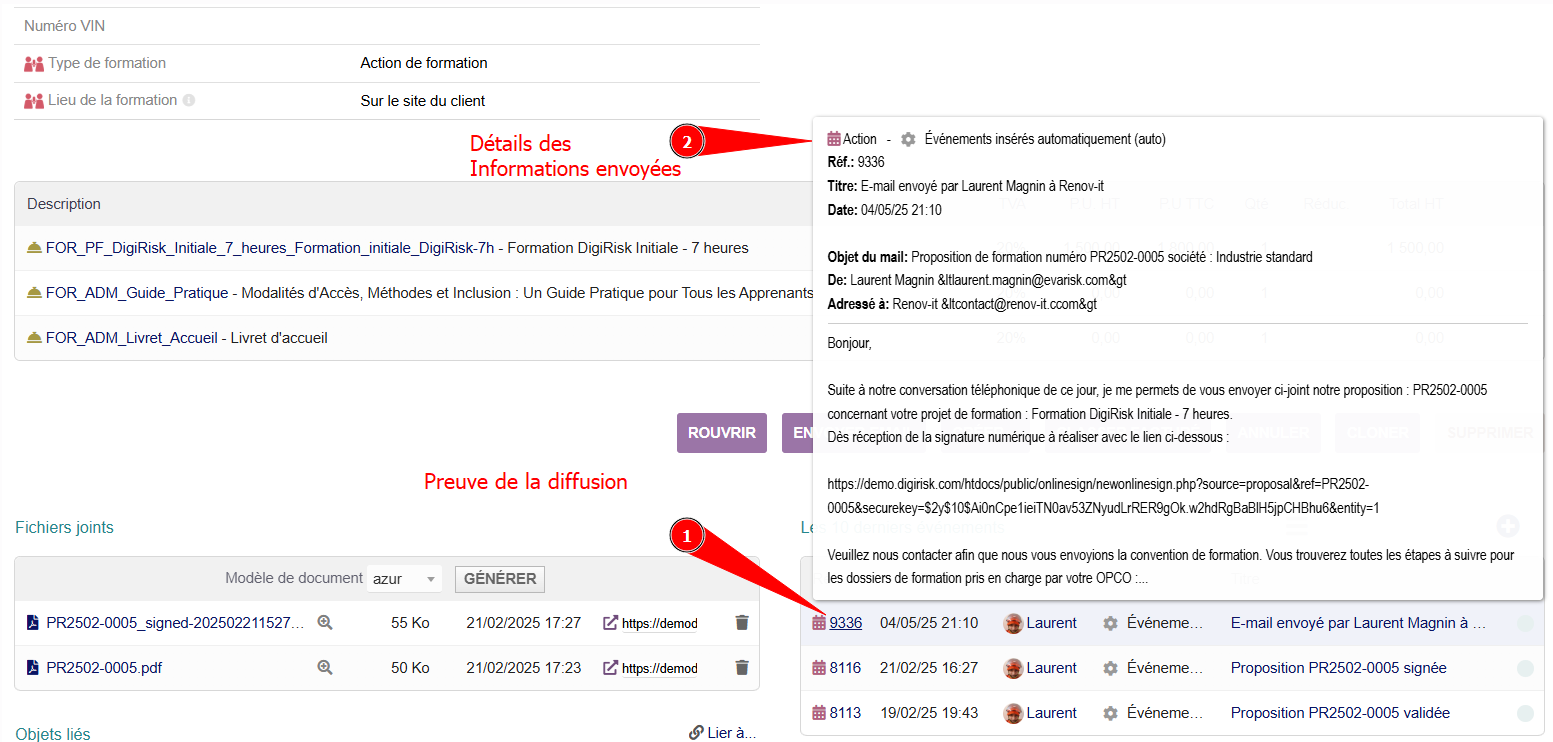Open the external share link icon for PR2502-0005.pdf
Screen dimensions: 1553x742
[610, 667]
